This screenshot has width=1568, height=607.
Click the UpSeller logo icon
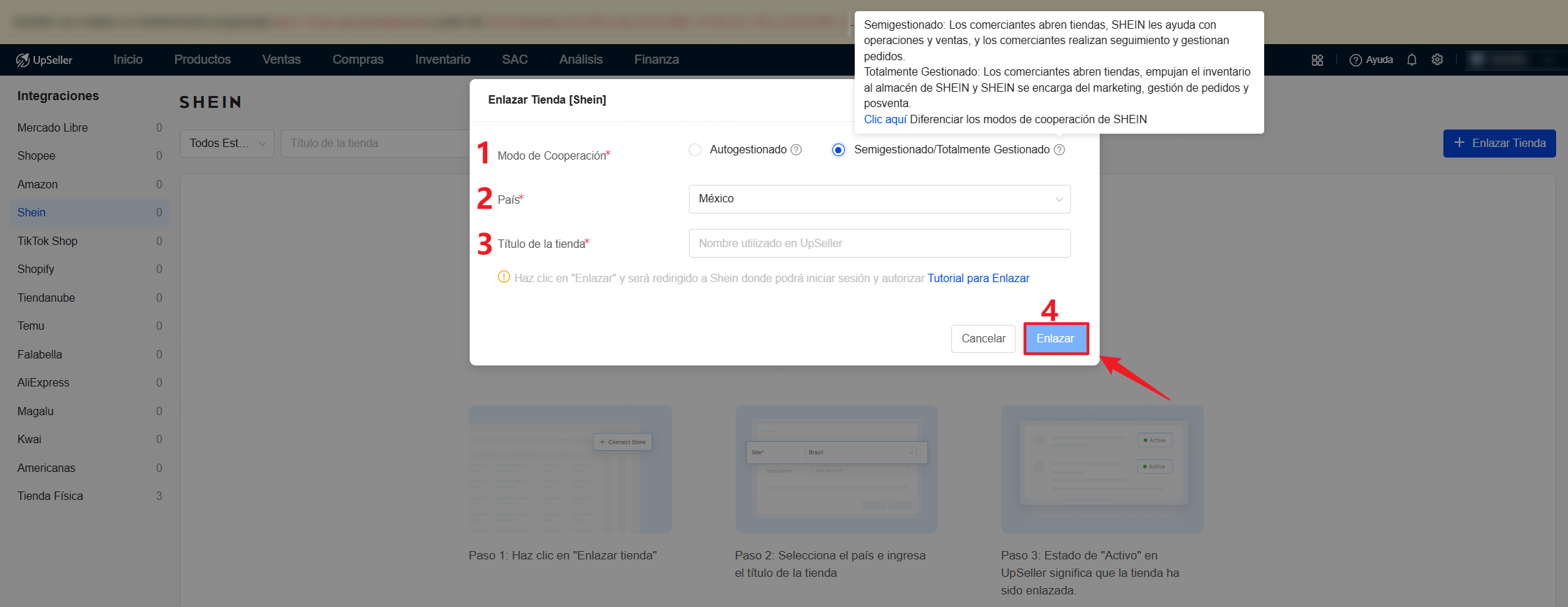(x=23, y=60)
